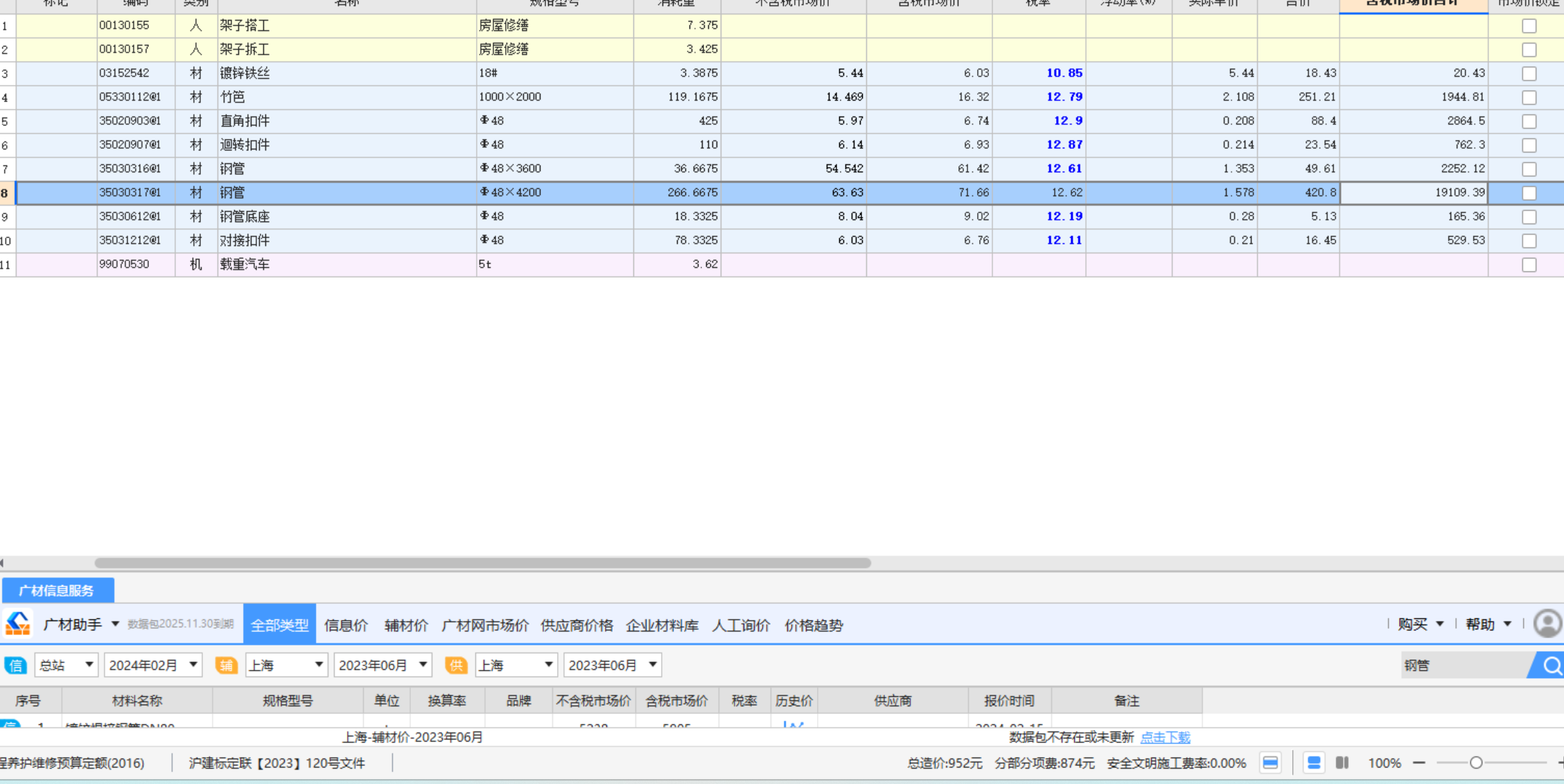
Task: Select the 企业材料库 tab
Action: (x=662, y=625)
